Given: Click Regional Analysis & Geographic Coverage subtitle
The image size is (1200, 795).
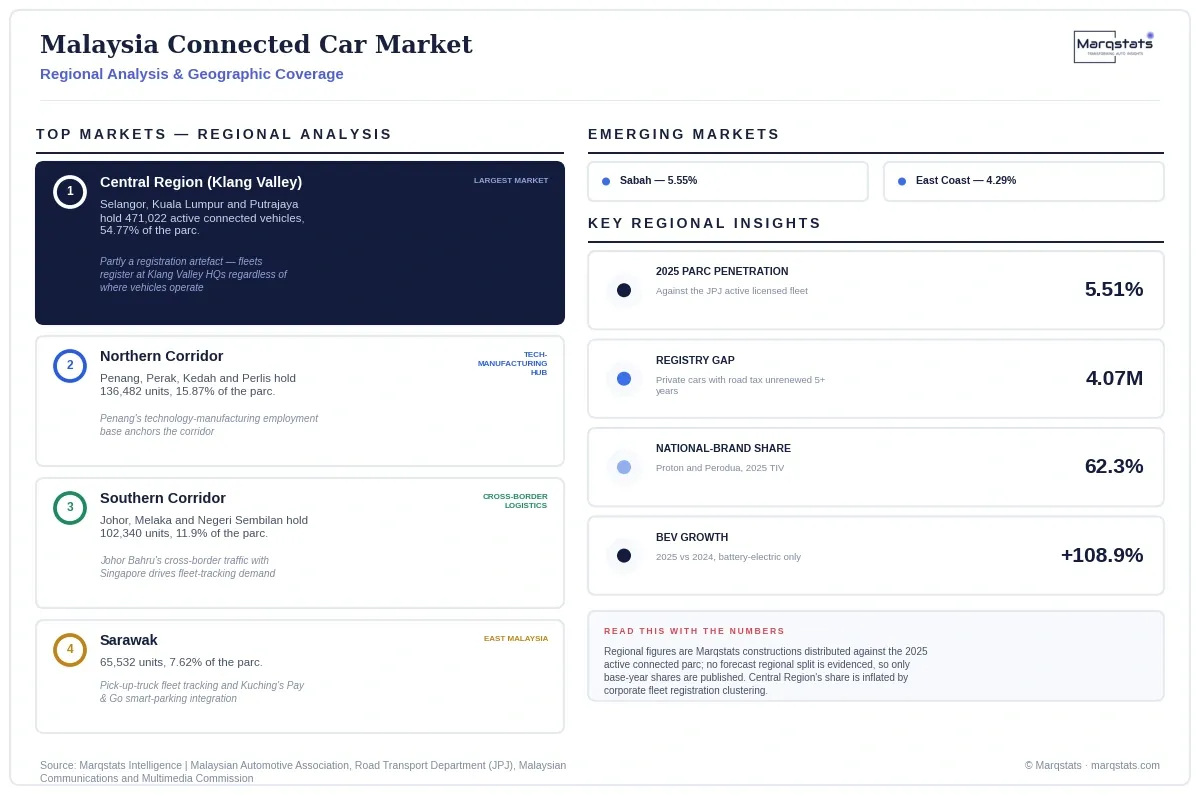Looking at the screenshot, I should pyautogui.click(x=192, y=74).
